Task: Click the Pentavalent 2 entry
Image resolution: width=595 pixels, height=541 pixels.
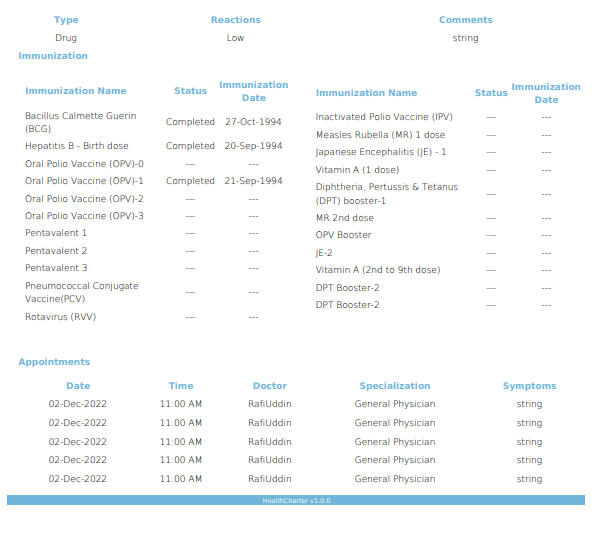Action: pos(56,251)
